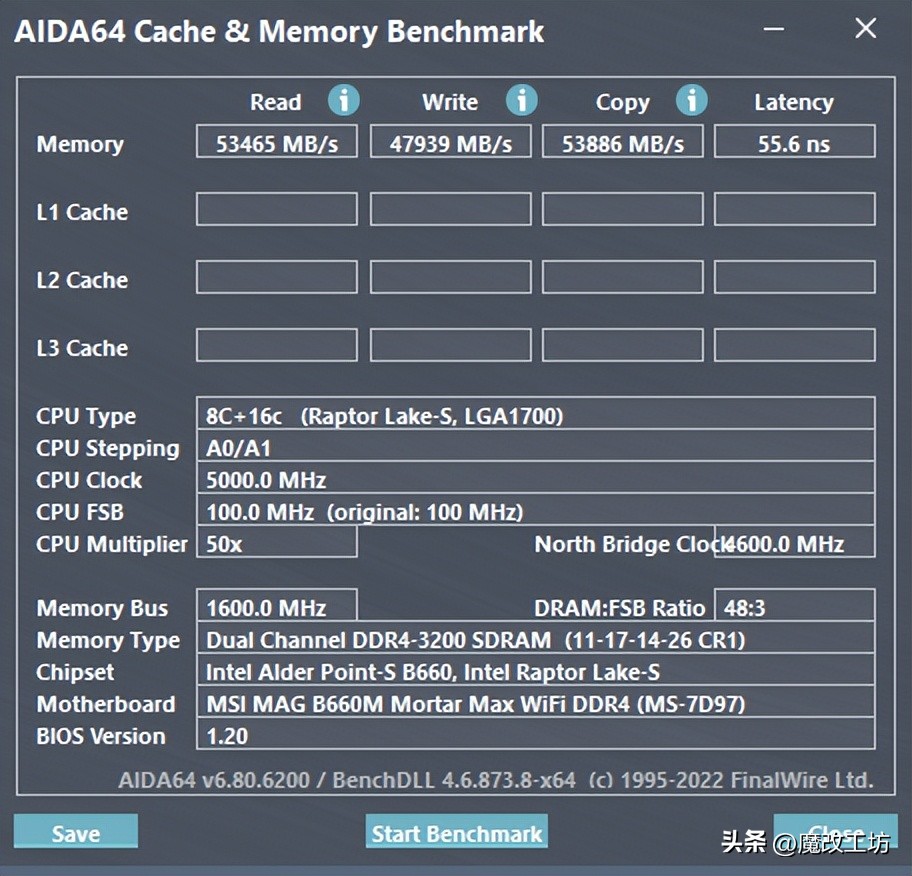The image size is (912, 876).
Task: Click the empty L1 Cache Read cell
Action: pyautogui.click(x=277, y=209)
